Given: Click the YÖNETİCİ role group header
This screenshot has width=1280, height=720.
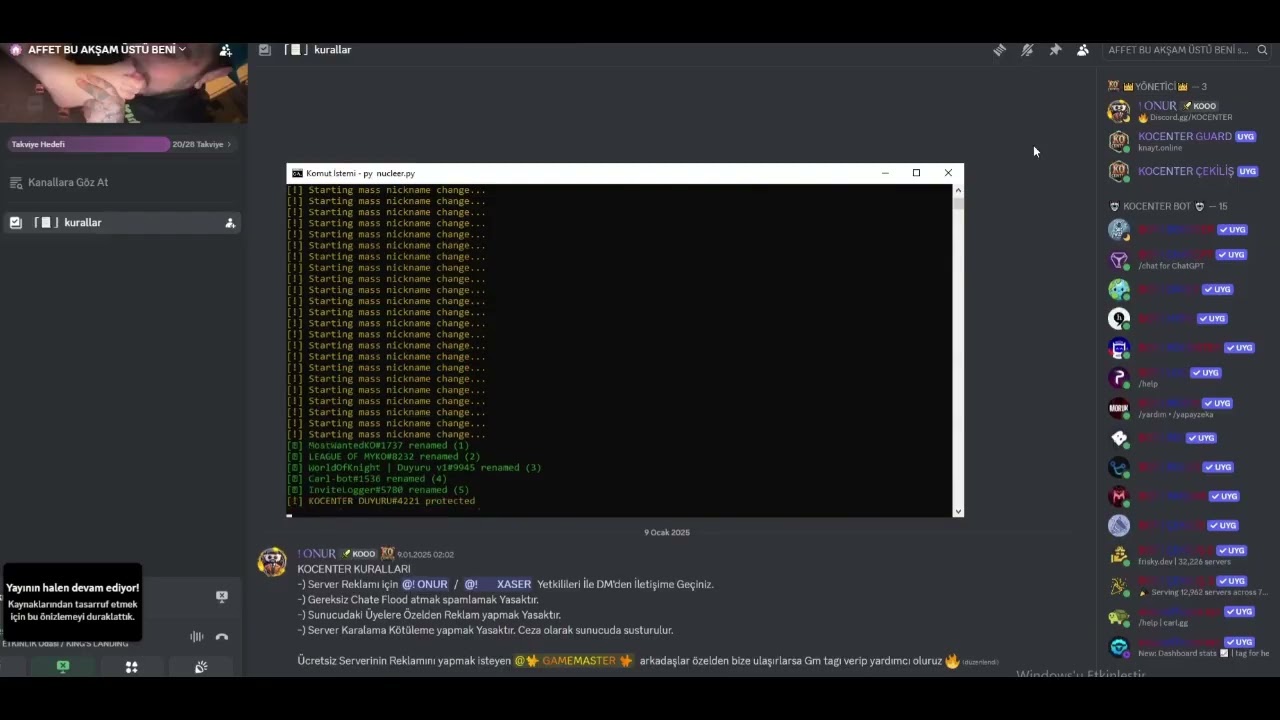Looking at the screenshot, I should (1157, 87).
